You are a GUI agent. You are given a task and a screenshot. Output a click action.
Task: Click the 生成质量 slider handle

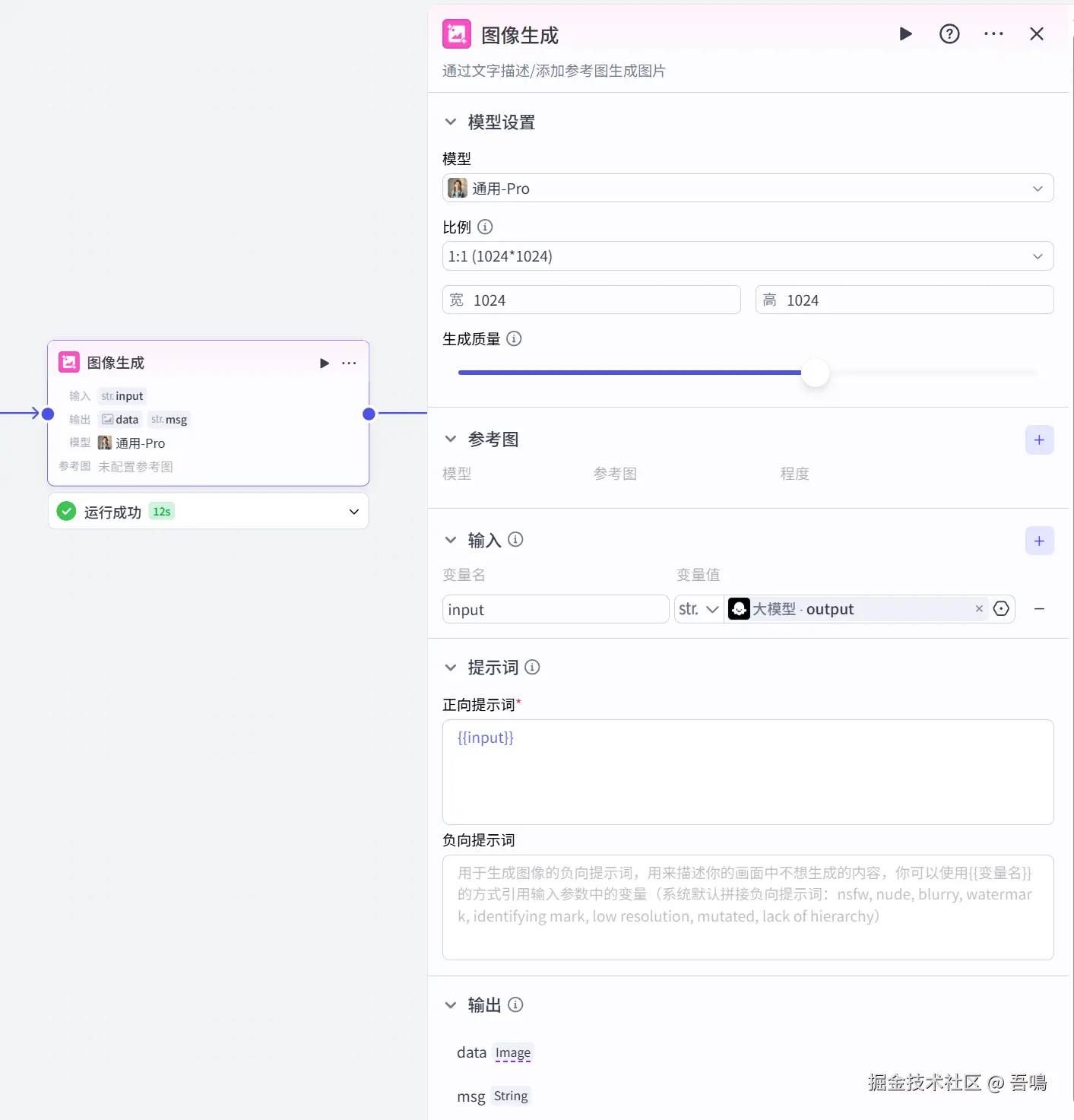point(816,373)
